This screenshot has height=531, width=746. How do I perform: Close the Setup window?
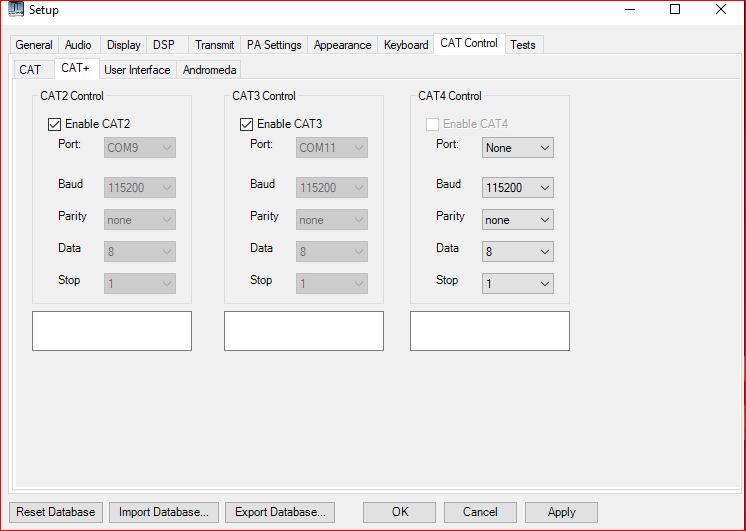tap(721, 10)
